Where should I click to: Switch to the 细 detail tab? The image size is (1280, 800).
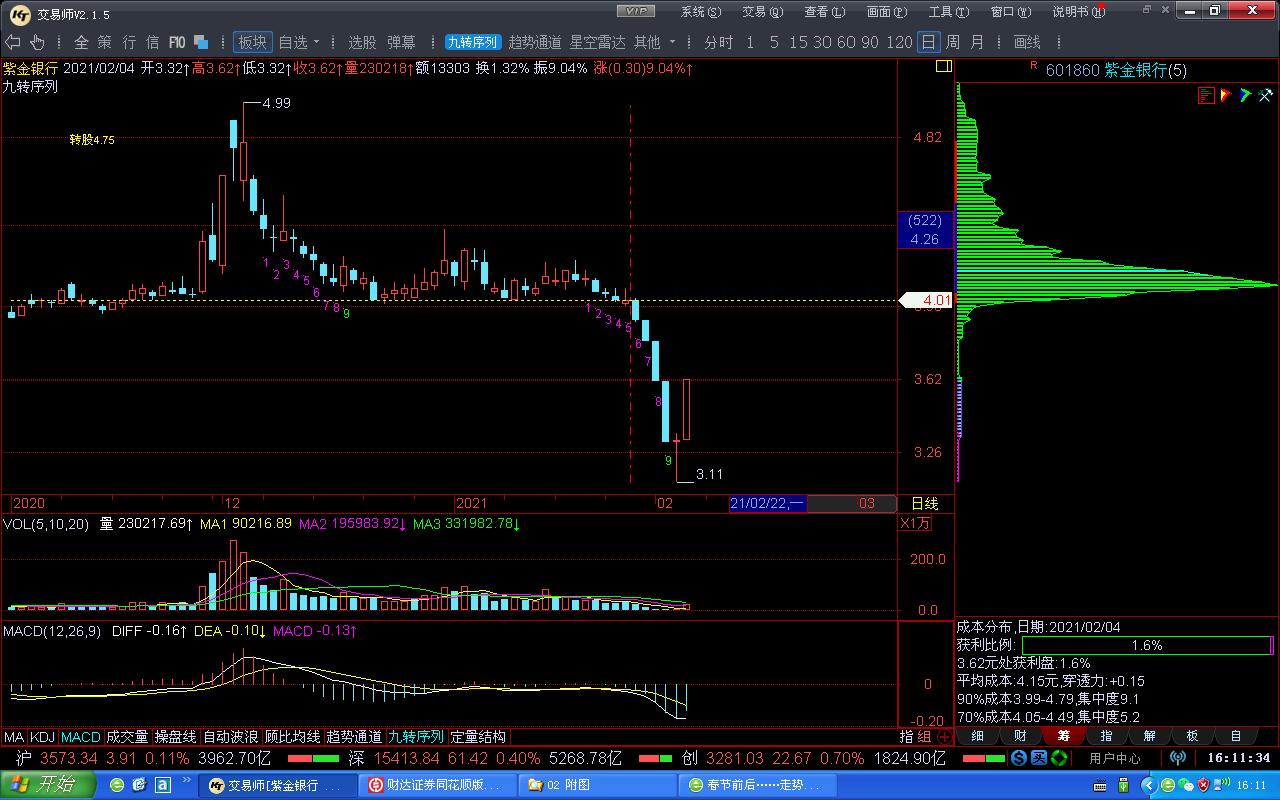point(977,736)
